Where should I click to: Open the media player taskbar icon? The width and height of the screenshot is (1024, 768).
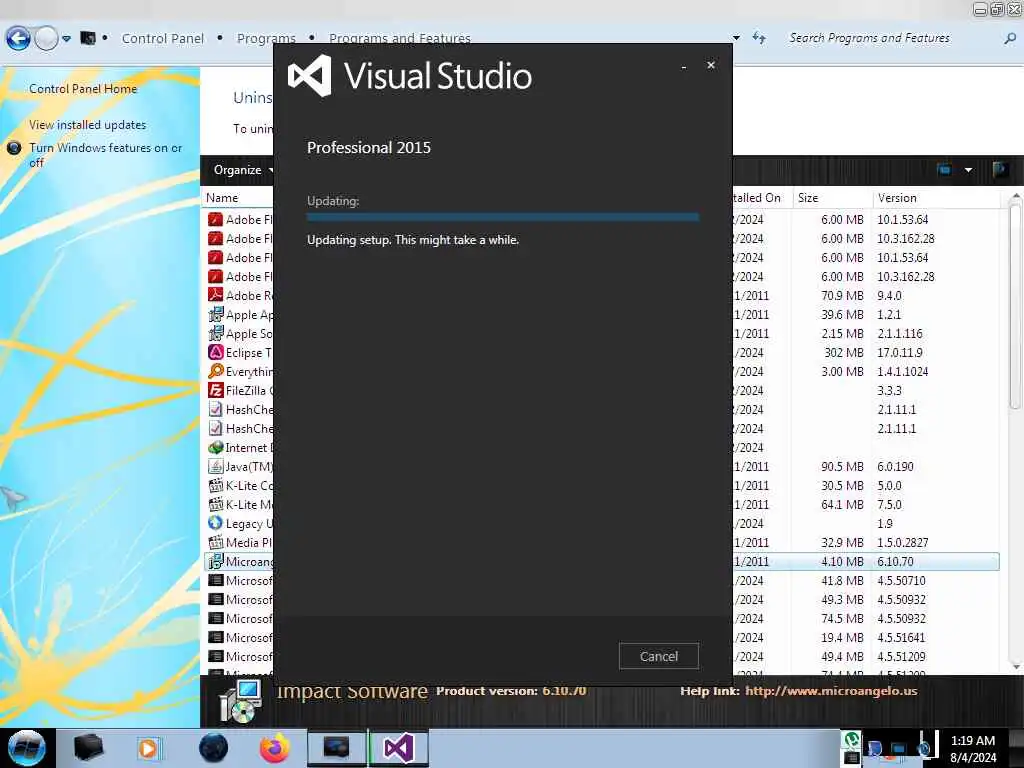[148, 748]
